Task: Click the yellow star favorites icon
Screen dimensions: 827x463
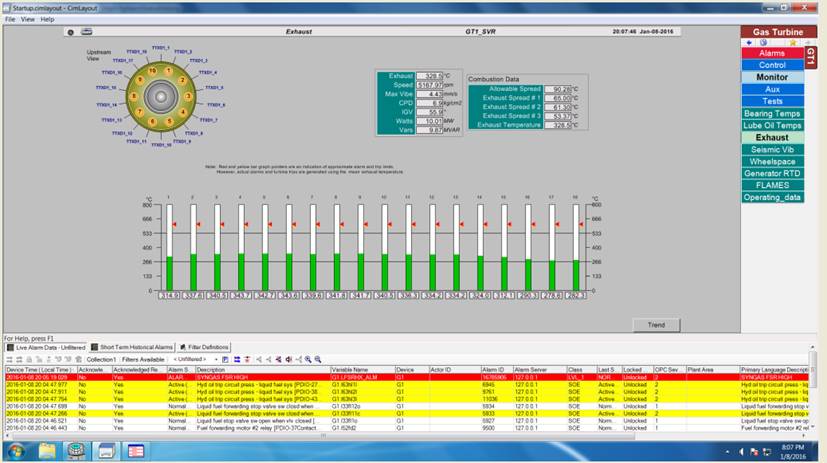Action: coord(793,43)
